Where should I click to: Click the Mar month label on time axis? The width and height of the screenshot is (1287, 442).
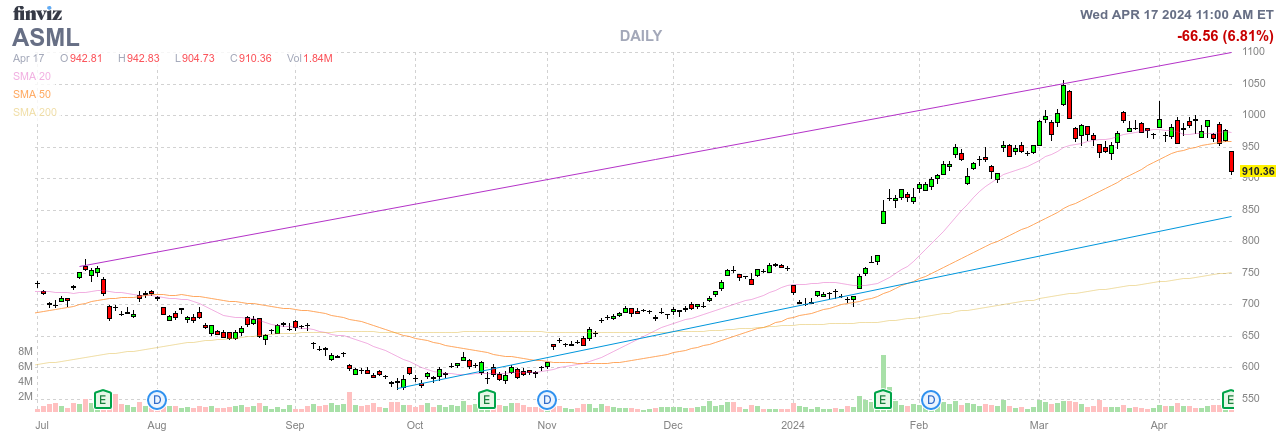[1038, 425]
